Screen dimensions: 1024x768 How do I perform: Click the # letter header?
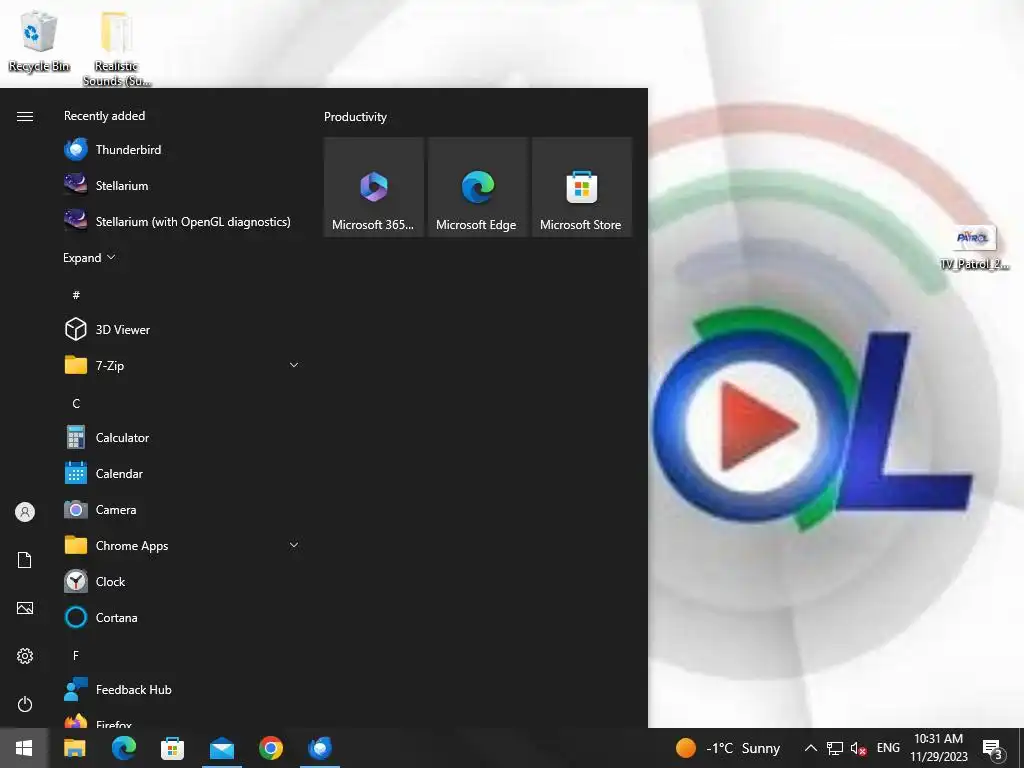pos(76,295)
